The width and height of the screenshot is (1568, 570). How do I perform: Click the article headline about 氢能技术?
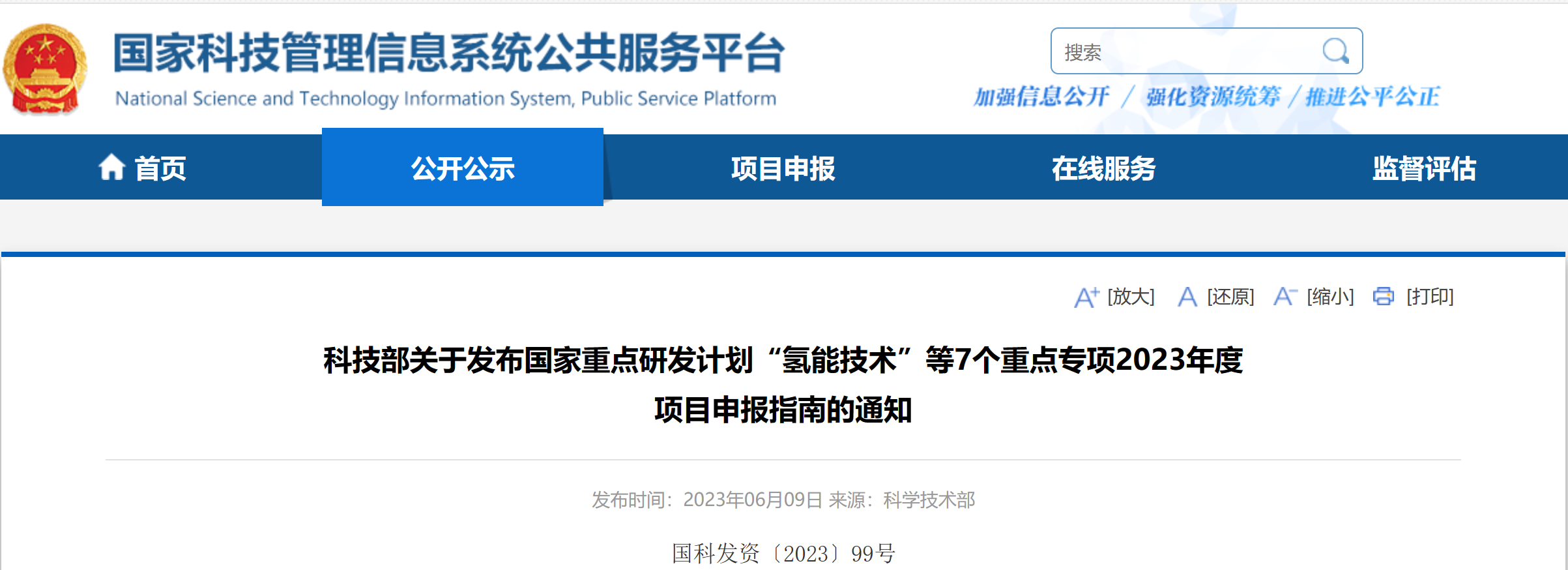[783, 385]
